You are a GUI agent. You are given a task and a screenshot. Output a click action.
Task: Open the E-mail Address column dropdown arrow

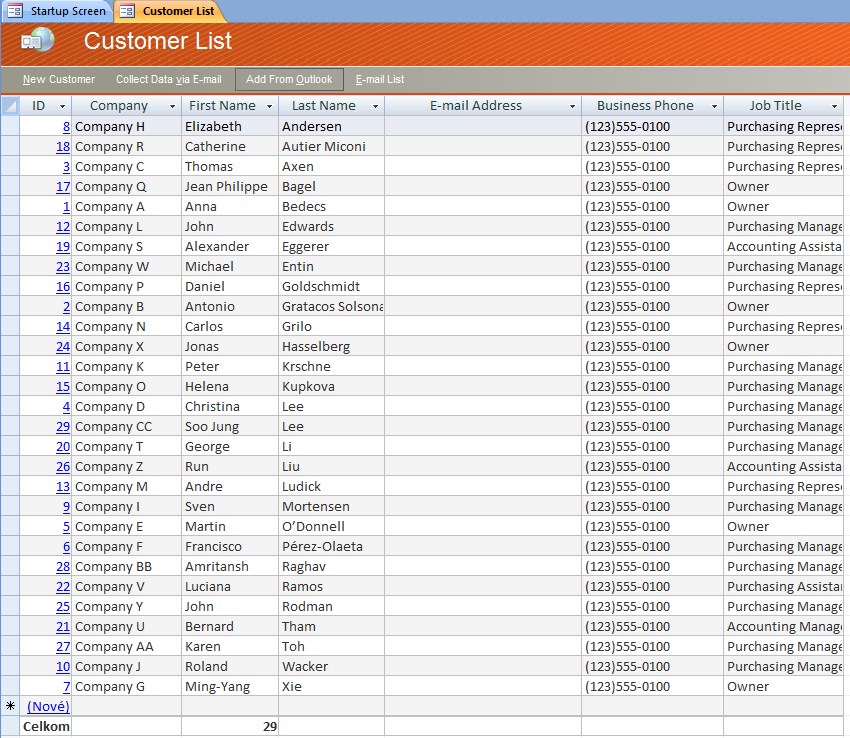572,106
